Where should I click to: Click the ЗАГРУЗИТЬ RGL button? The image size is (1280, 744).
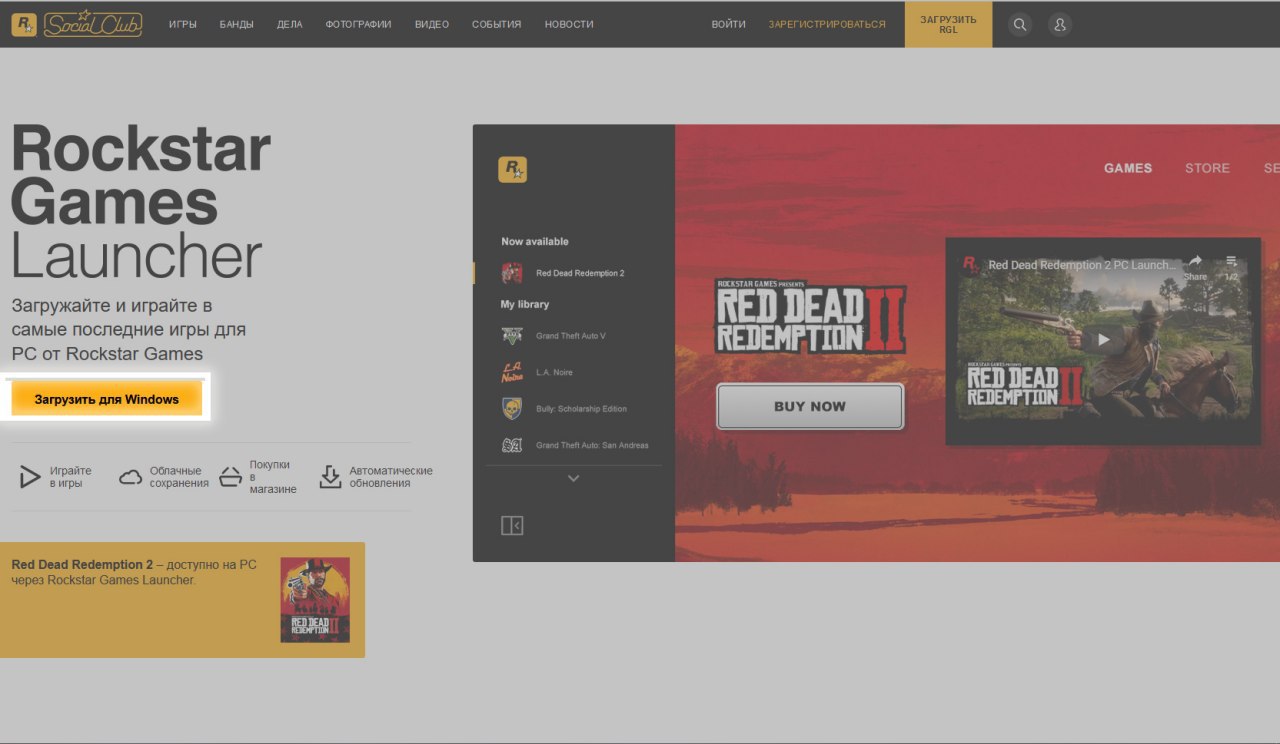pyautogui.click(x=949, y=24)
